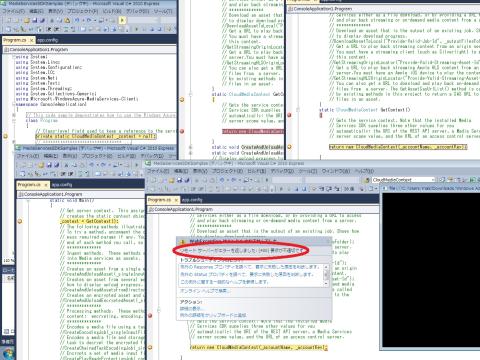Close the Program.cs tab in the top-left window
Image resolution: width=480 pixels, height=360 pixels.
pos(31,40)
